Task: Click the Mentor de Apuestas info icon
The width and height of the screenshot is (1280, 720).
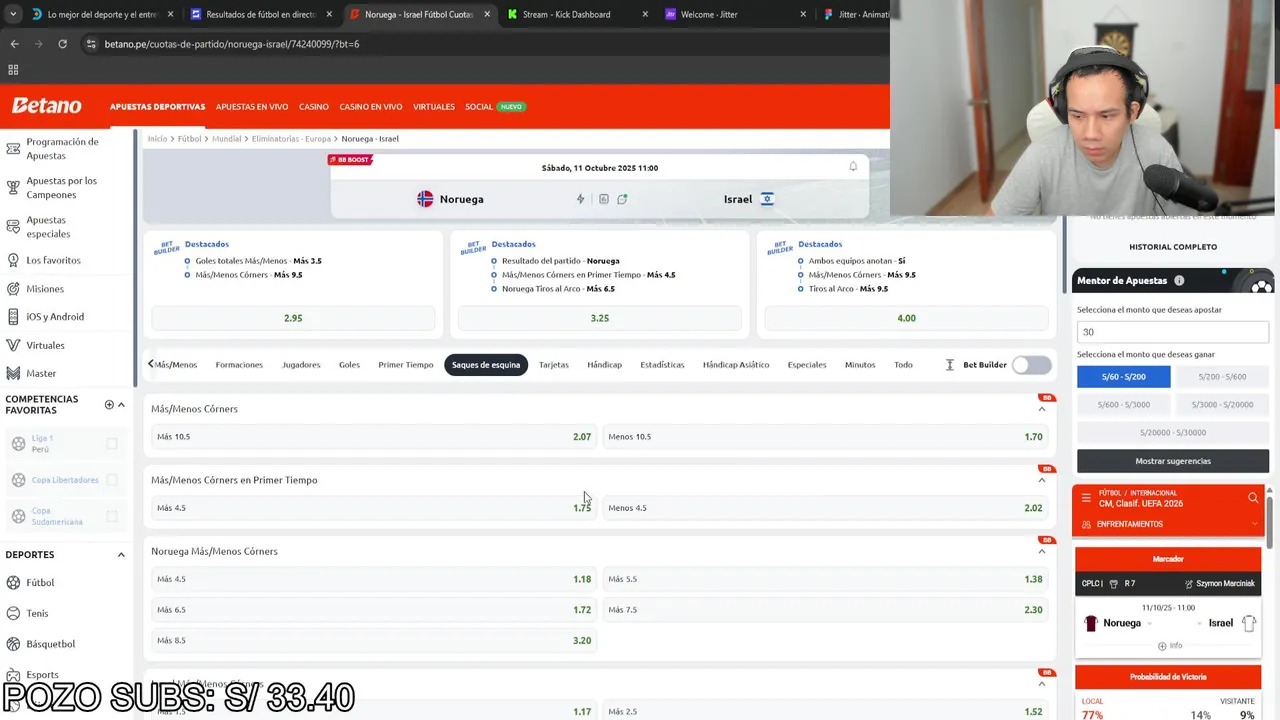Action: [x=1179, y=281]
